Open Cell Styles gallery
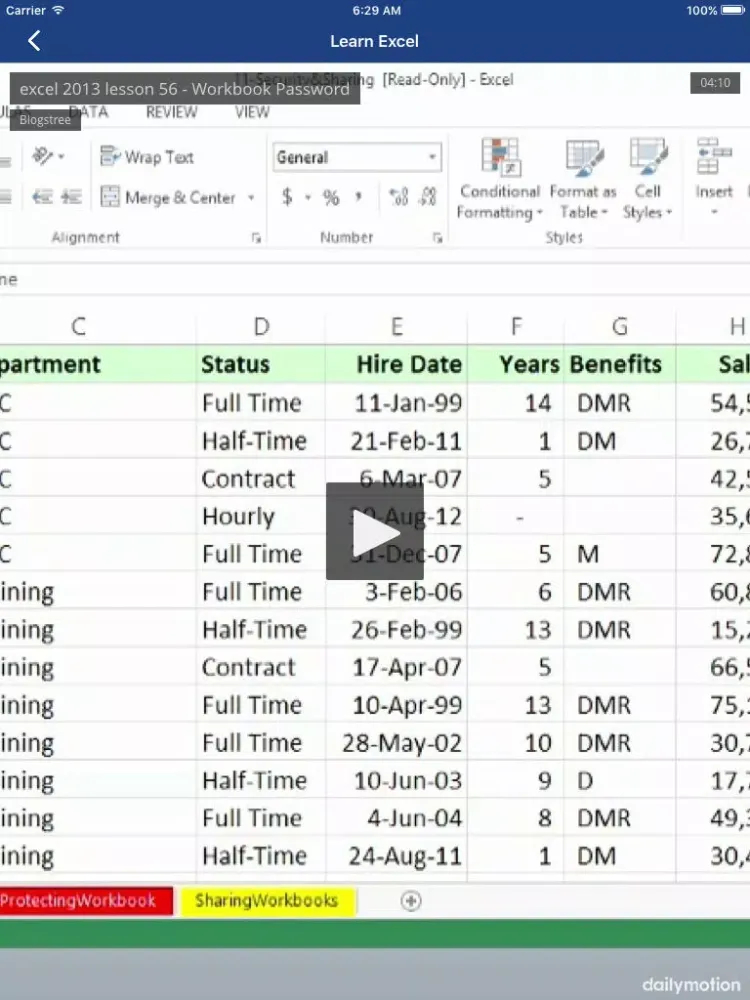750x1000 pixels. pos(648,179)
